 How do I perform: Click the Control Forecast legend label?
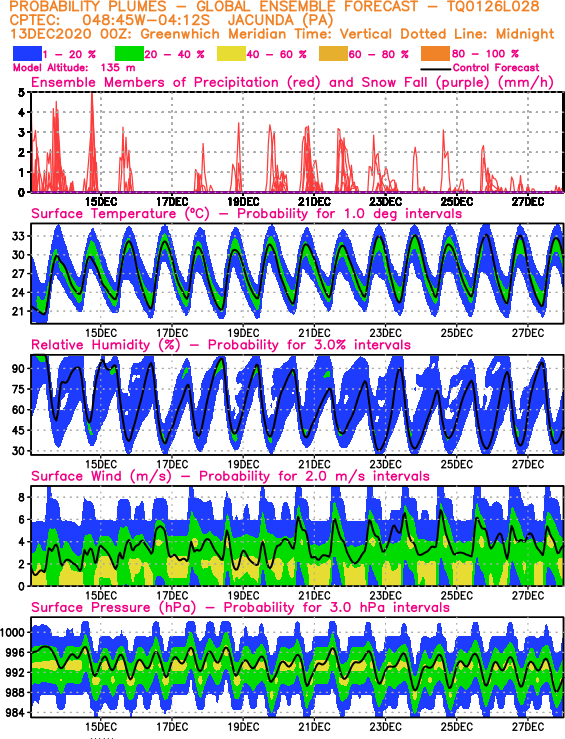(x=496, y=68)
